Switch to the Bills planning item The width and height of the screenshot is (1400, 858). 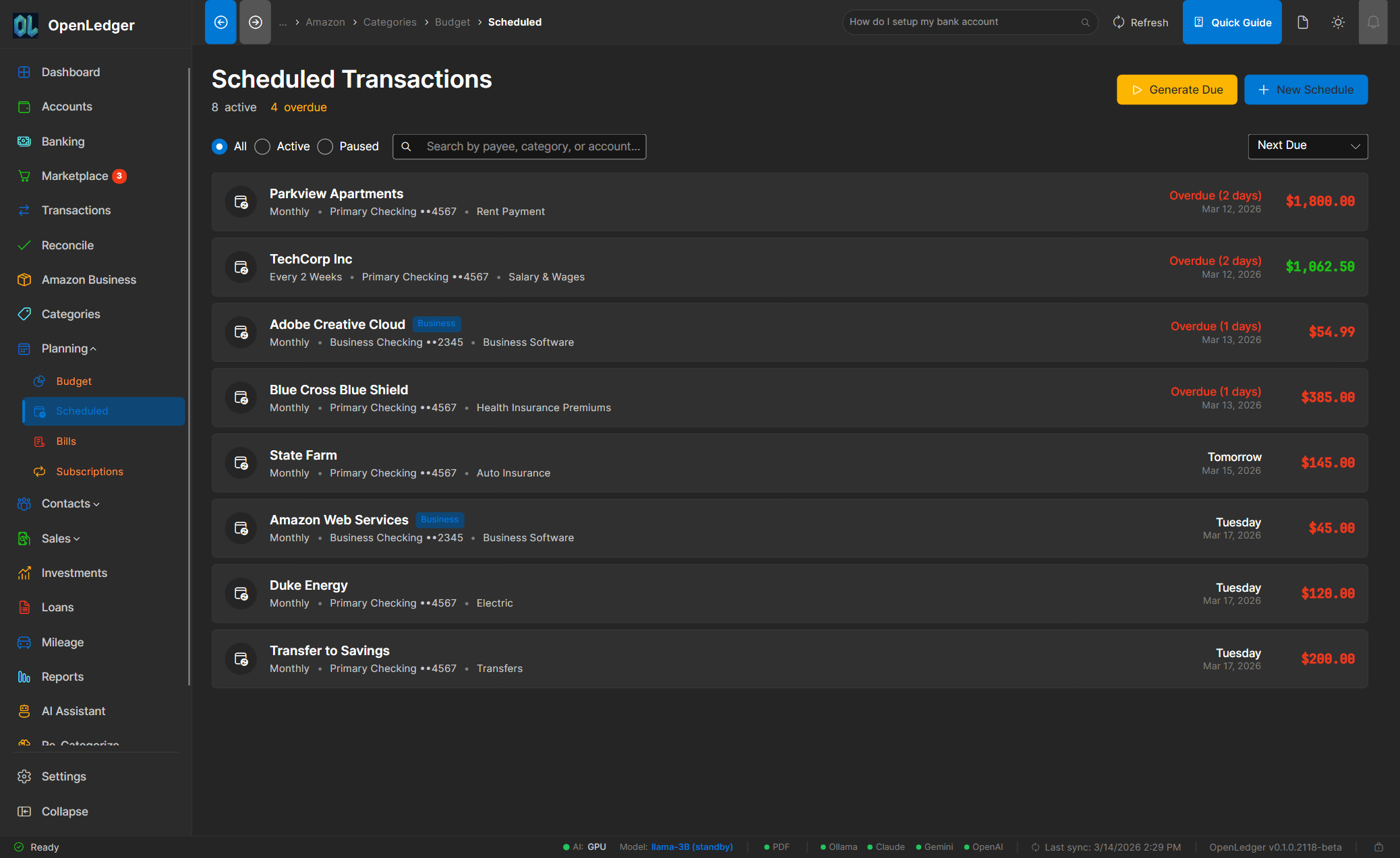coord(65,441)
